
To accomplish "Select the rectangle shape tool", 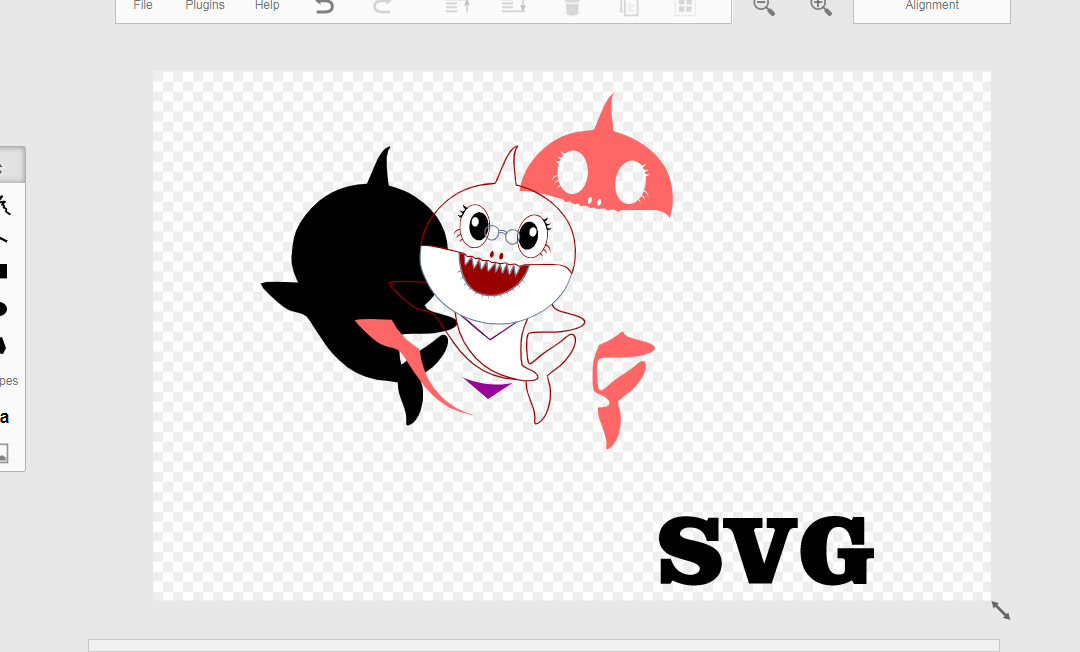I will pyautogui.click(x=3, y=271).
